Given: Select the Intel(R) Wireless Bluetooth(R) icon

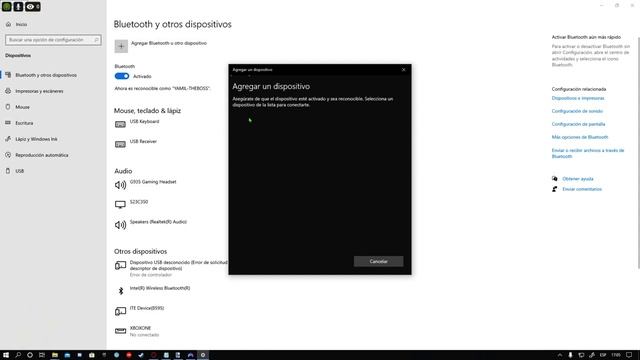Looking at the screenshot, I should 121,291.
